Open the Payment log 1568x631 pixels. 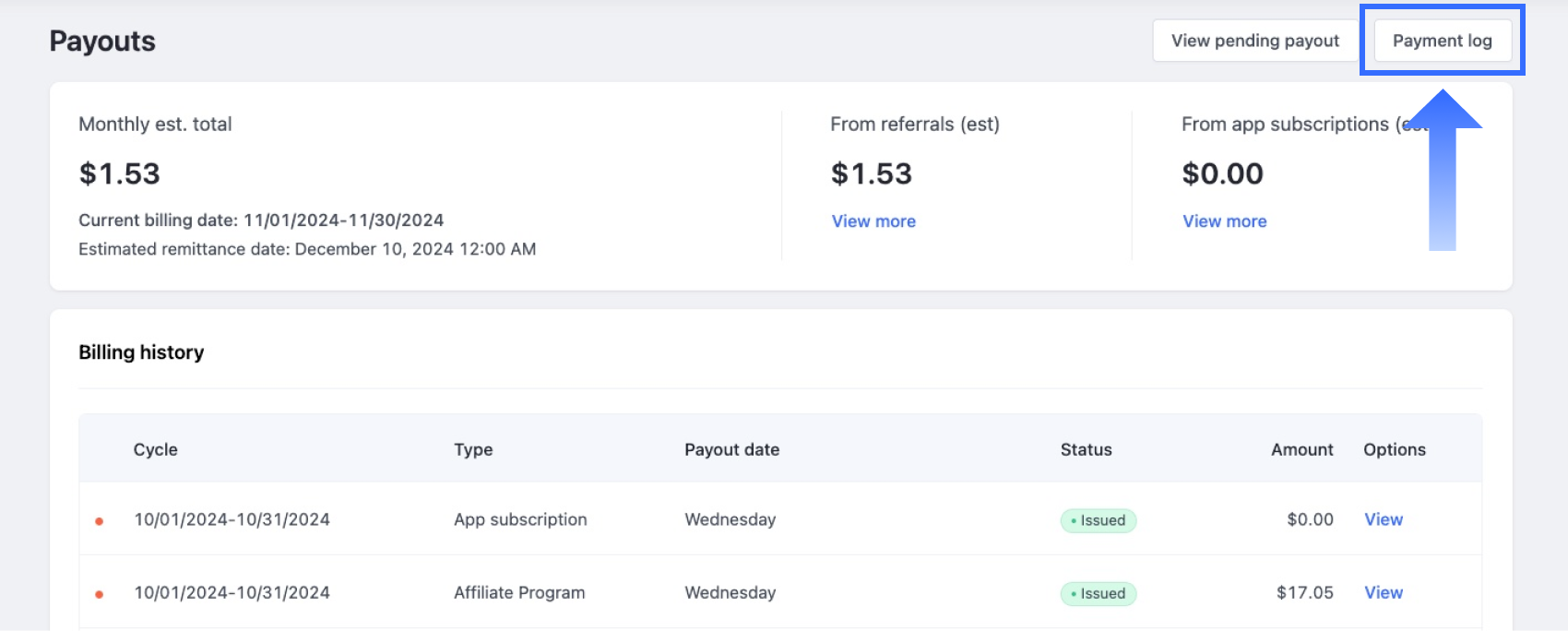pyautogui.click(x=1442, y=41)
